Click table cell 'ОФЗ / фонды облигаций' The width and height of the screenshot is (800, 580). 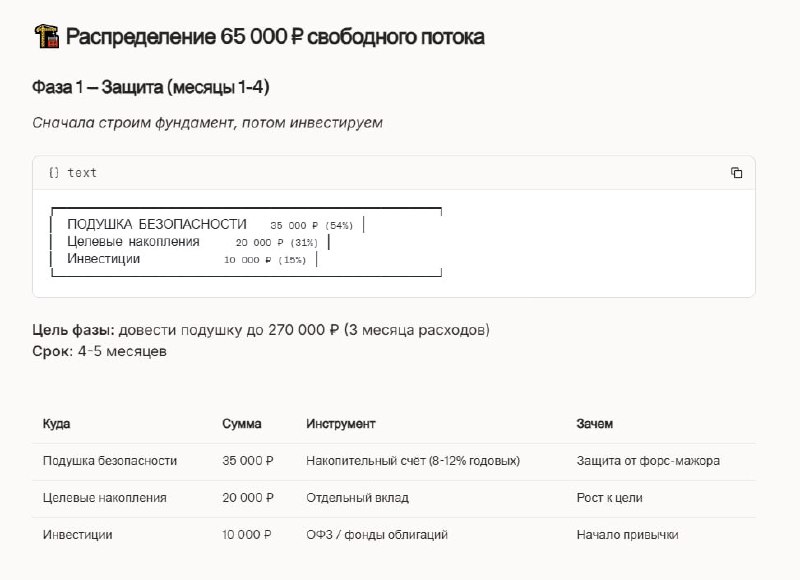(377, 535)
